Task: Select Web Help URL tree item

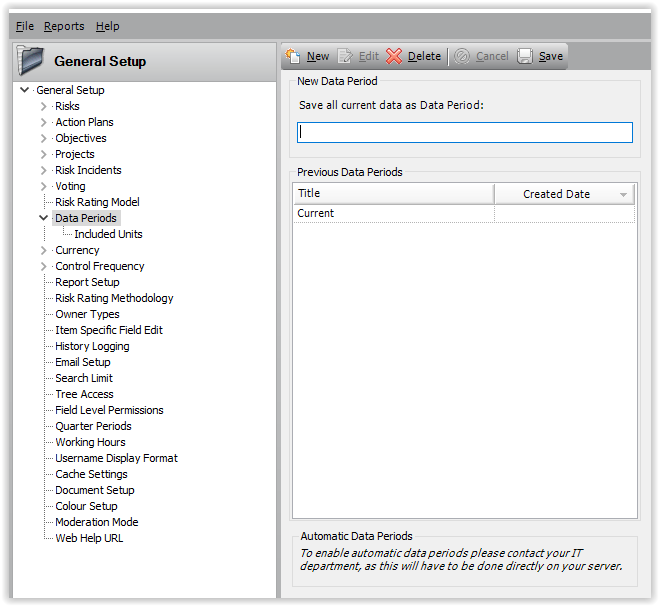Action: [89, 538]
